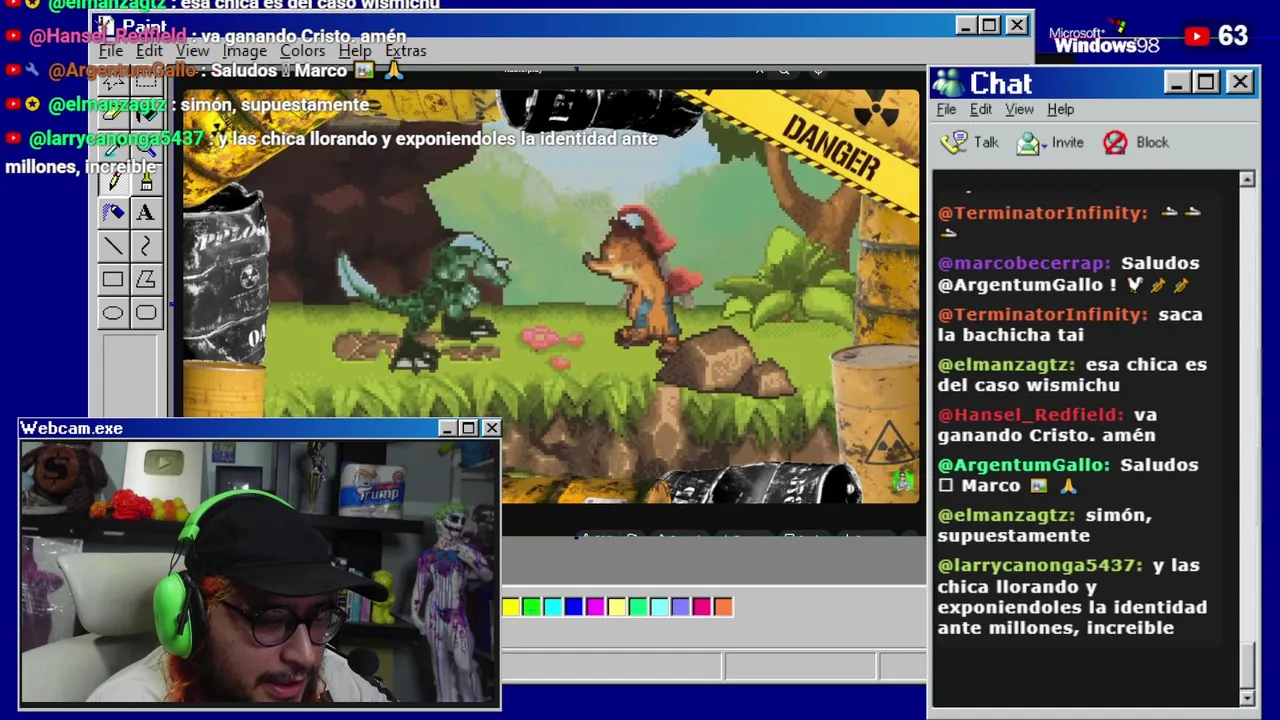
Task: Open the Paint Image menu
Action: (244, 51)
